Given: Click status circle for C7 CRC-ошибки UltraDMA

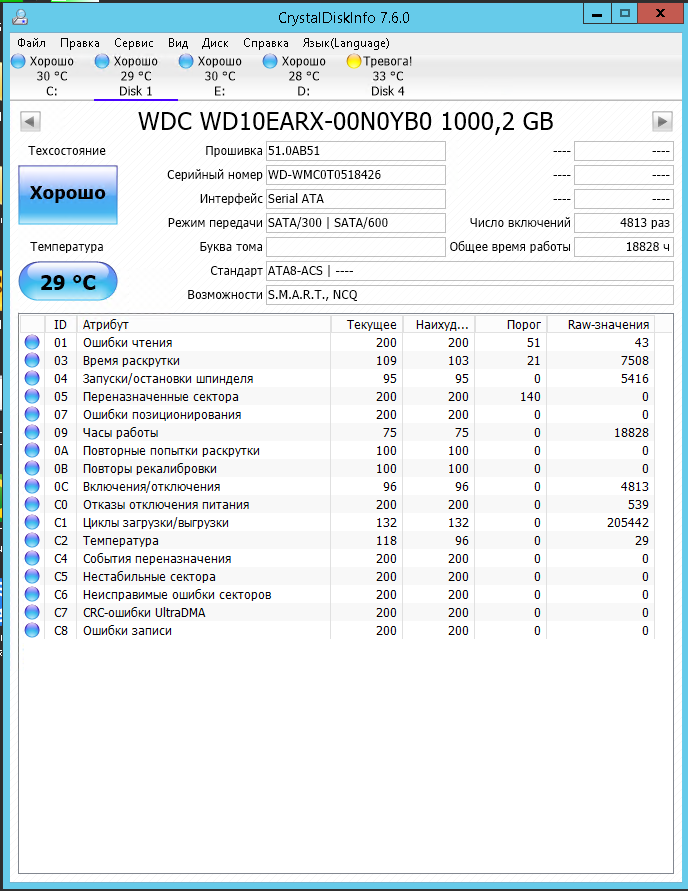Looking at the screenshot, I should [32, 612].
